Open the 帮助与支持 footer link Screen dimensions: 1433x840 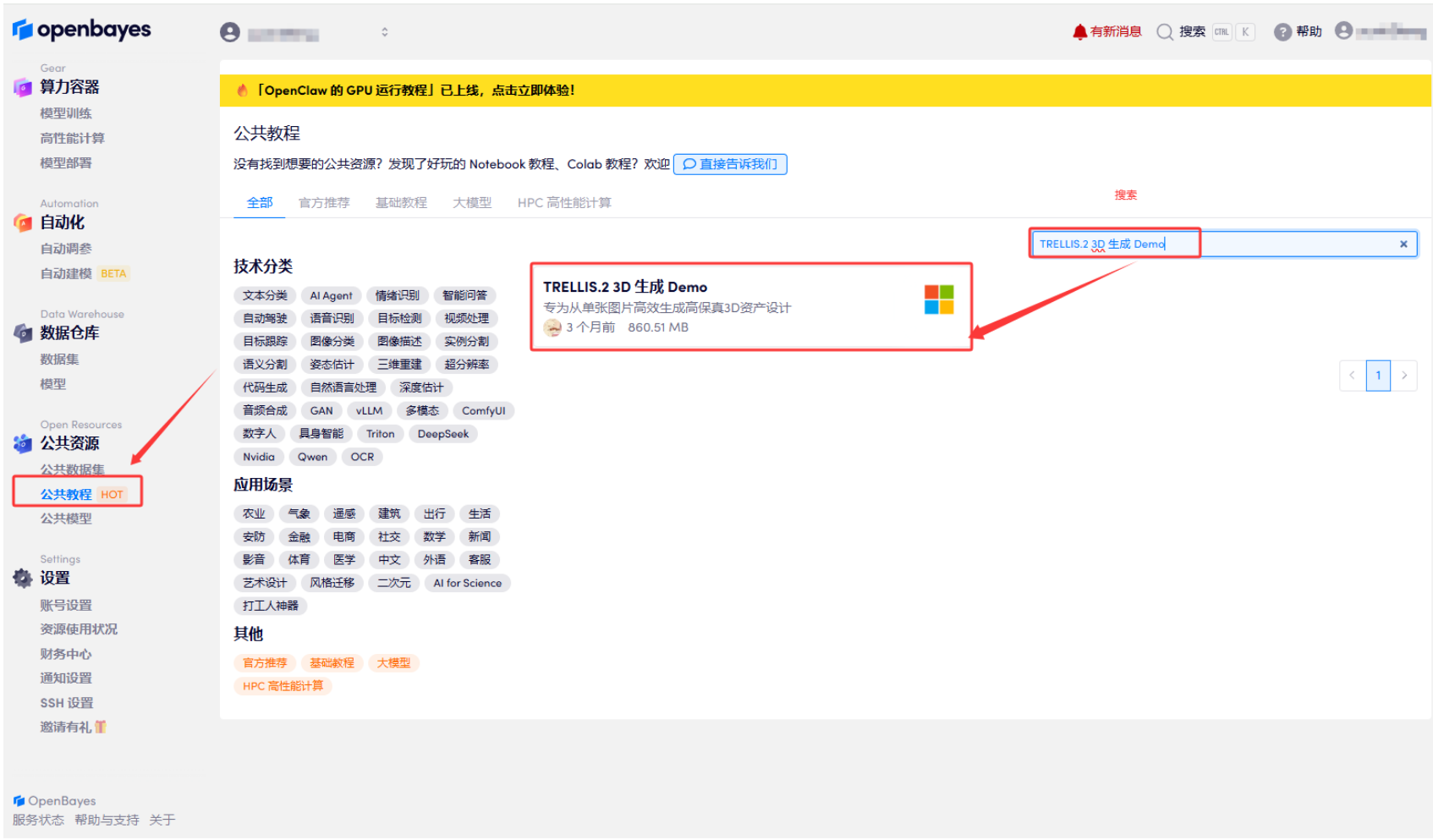pos(107,821)
